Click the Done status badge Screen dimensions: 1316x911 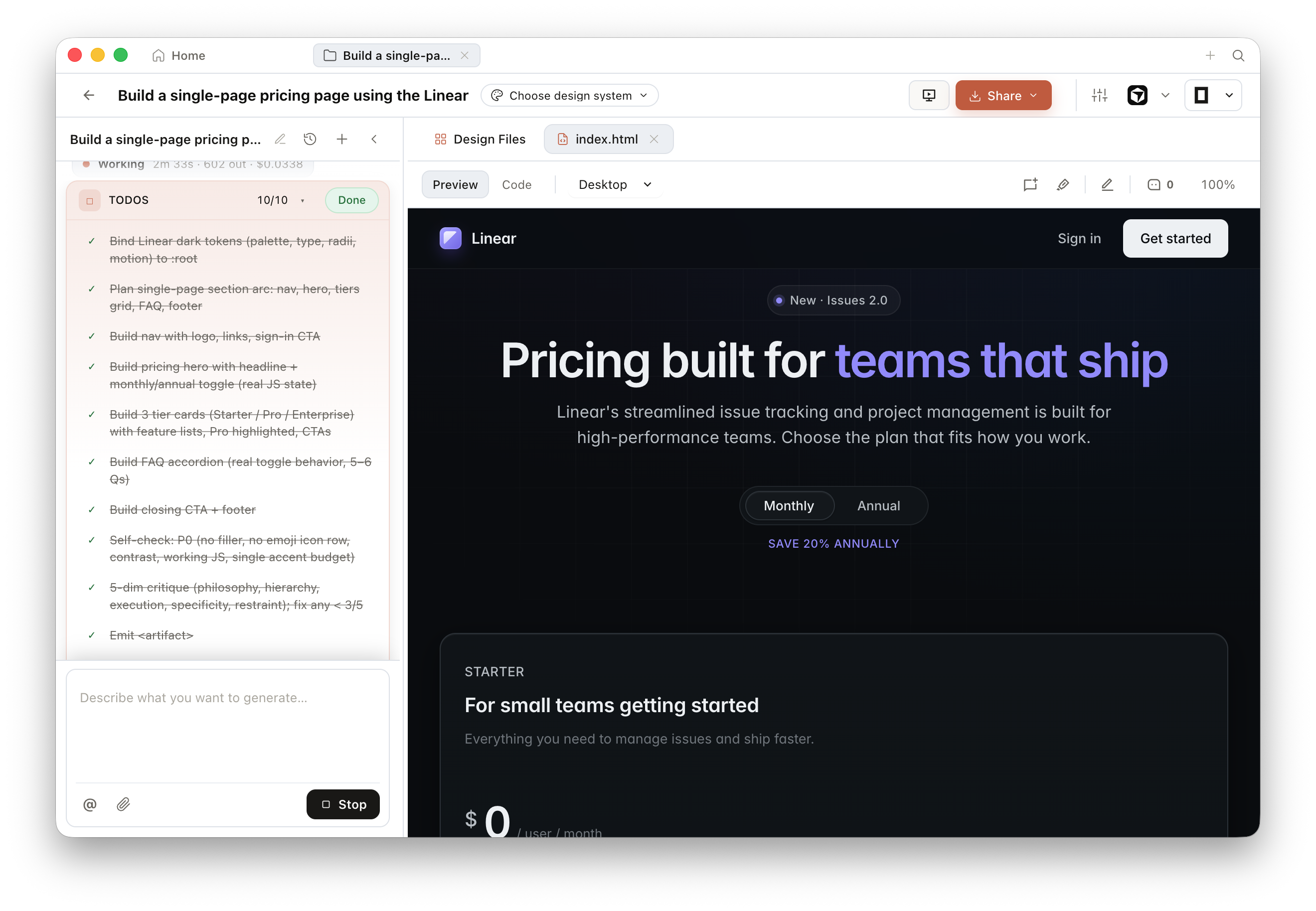tap(351, 200)
